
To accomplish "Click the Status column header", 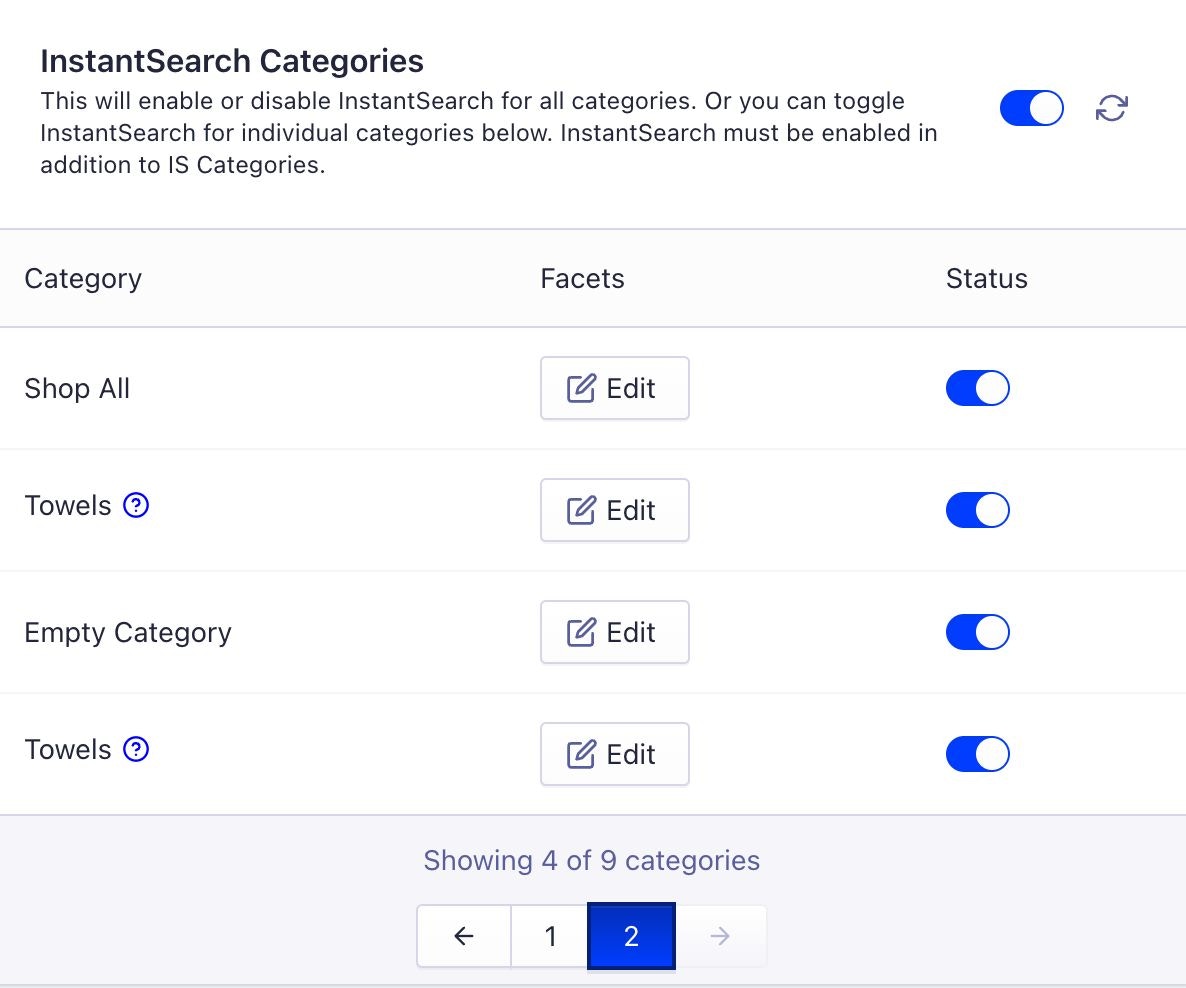I will point(986,279).
